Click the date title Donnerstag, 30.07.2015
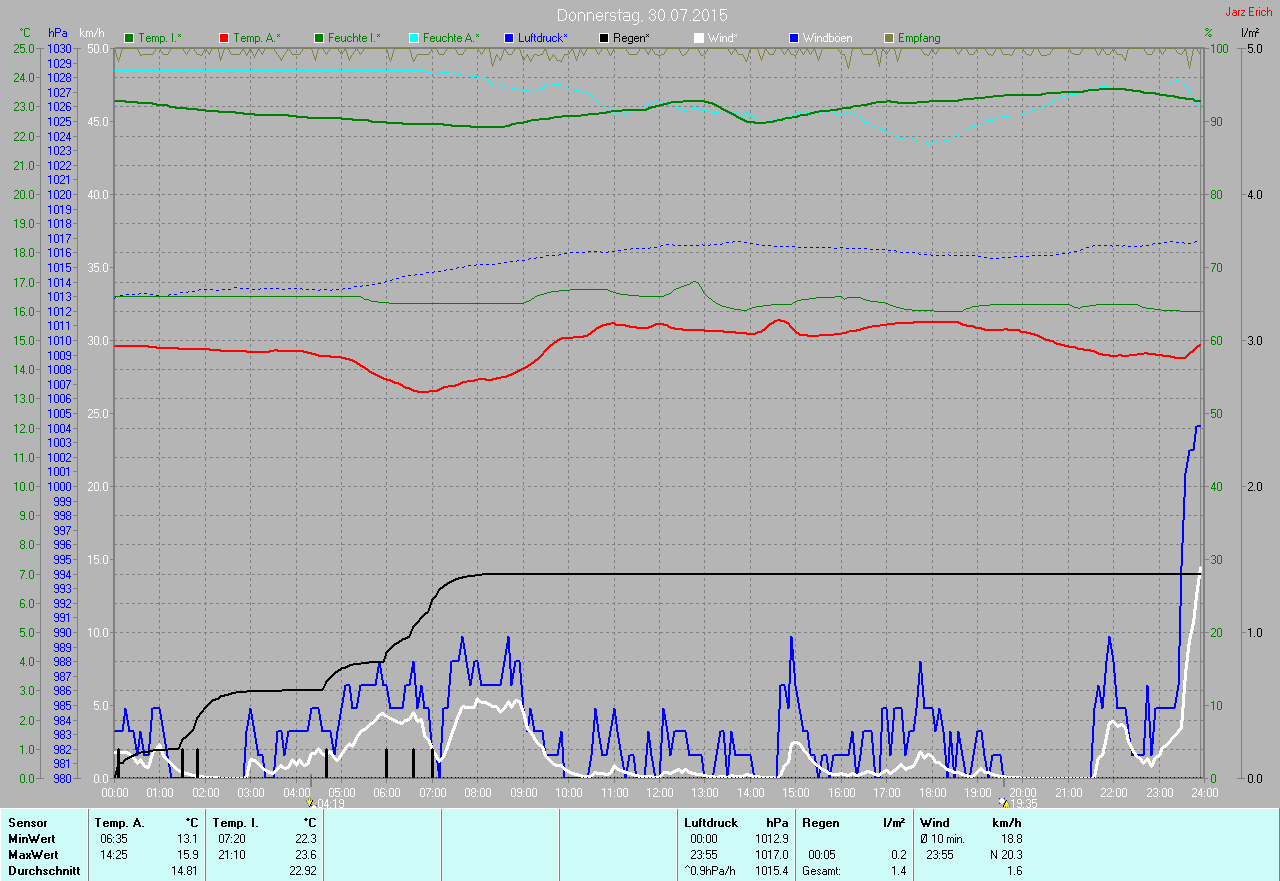1280x881 pixels. point(642,15)
